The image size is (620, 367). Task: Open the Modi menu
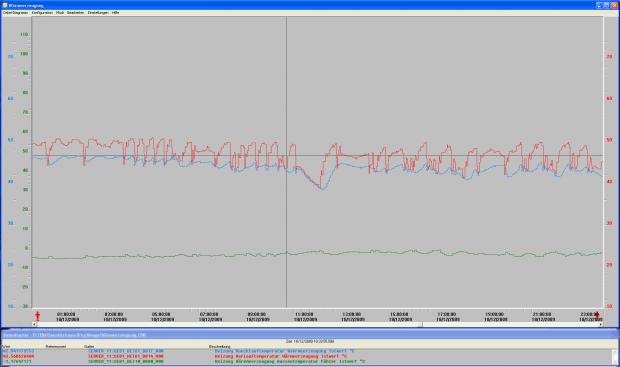(x=60, y=13)
